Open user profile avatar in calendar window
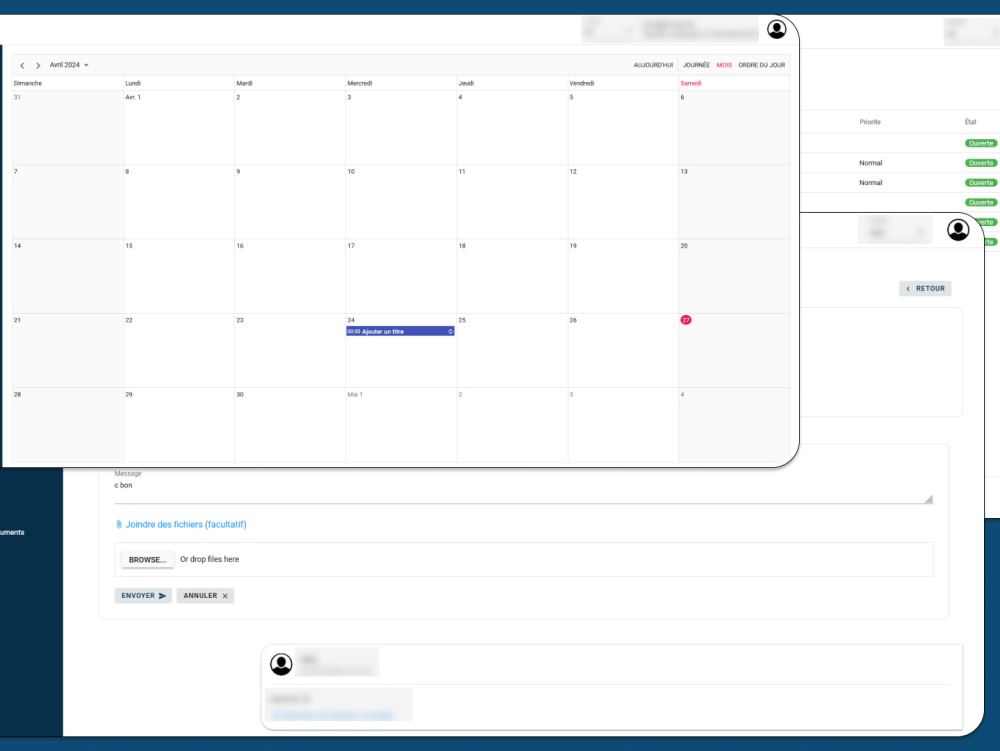 (x=776, y=29)
